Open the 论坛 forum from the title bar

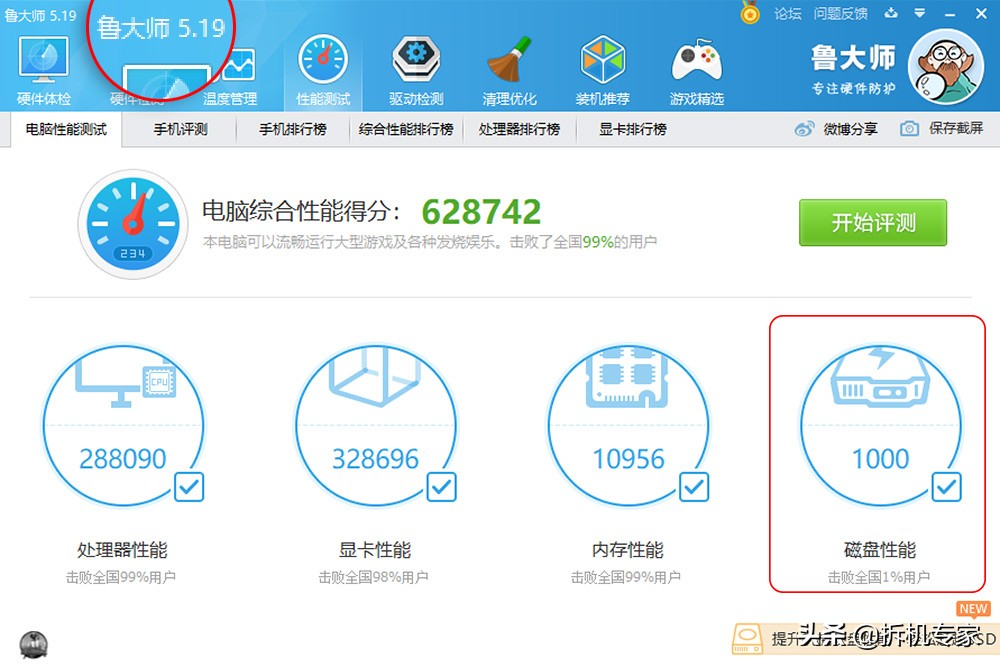pyautogui.click(x=787, y=13)
